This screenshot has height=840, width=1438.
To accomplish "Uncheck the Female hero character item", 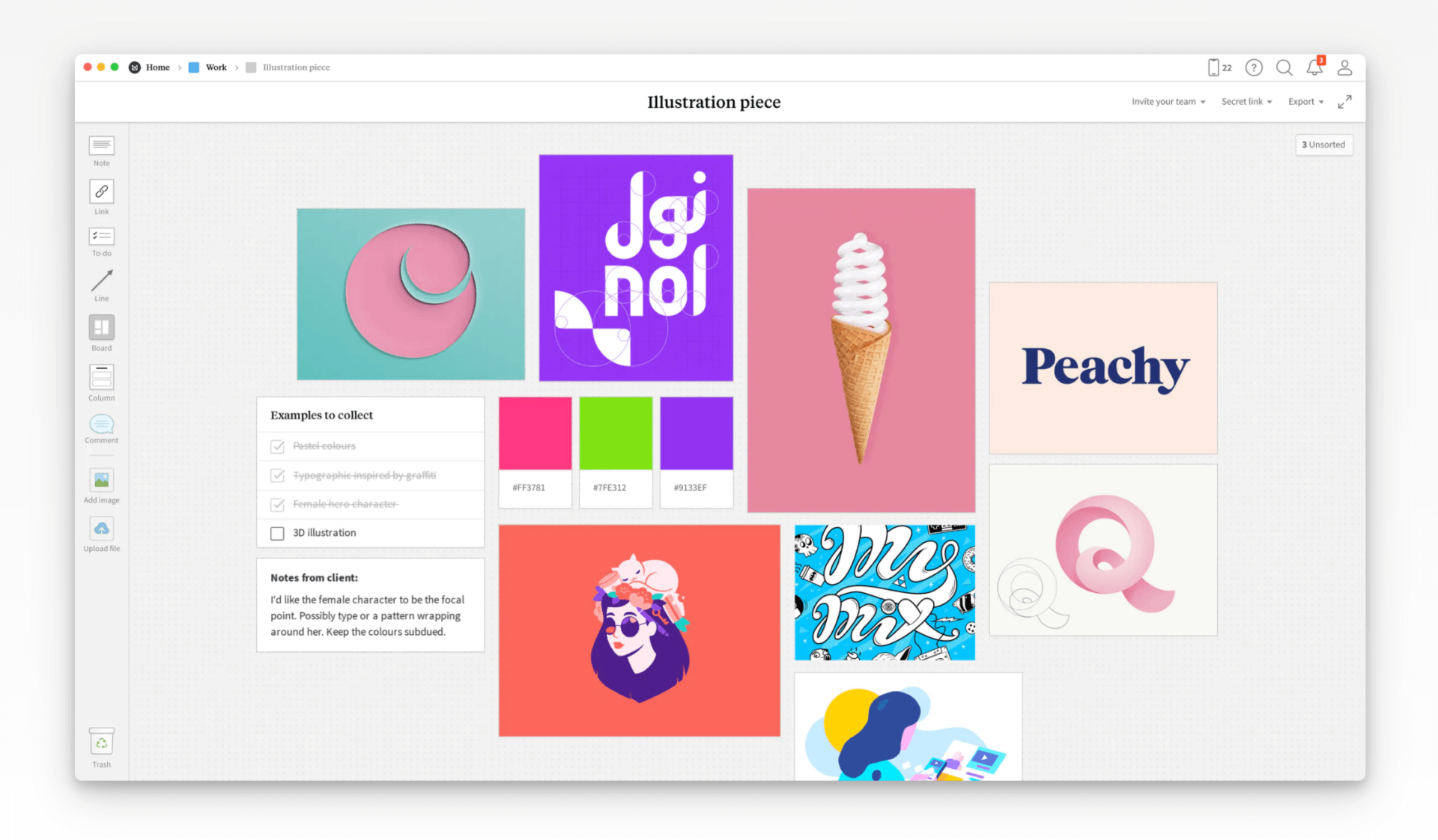I will tap(278, 504).
